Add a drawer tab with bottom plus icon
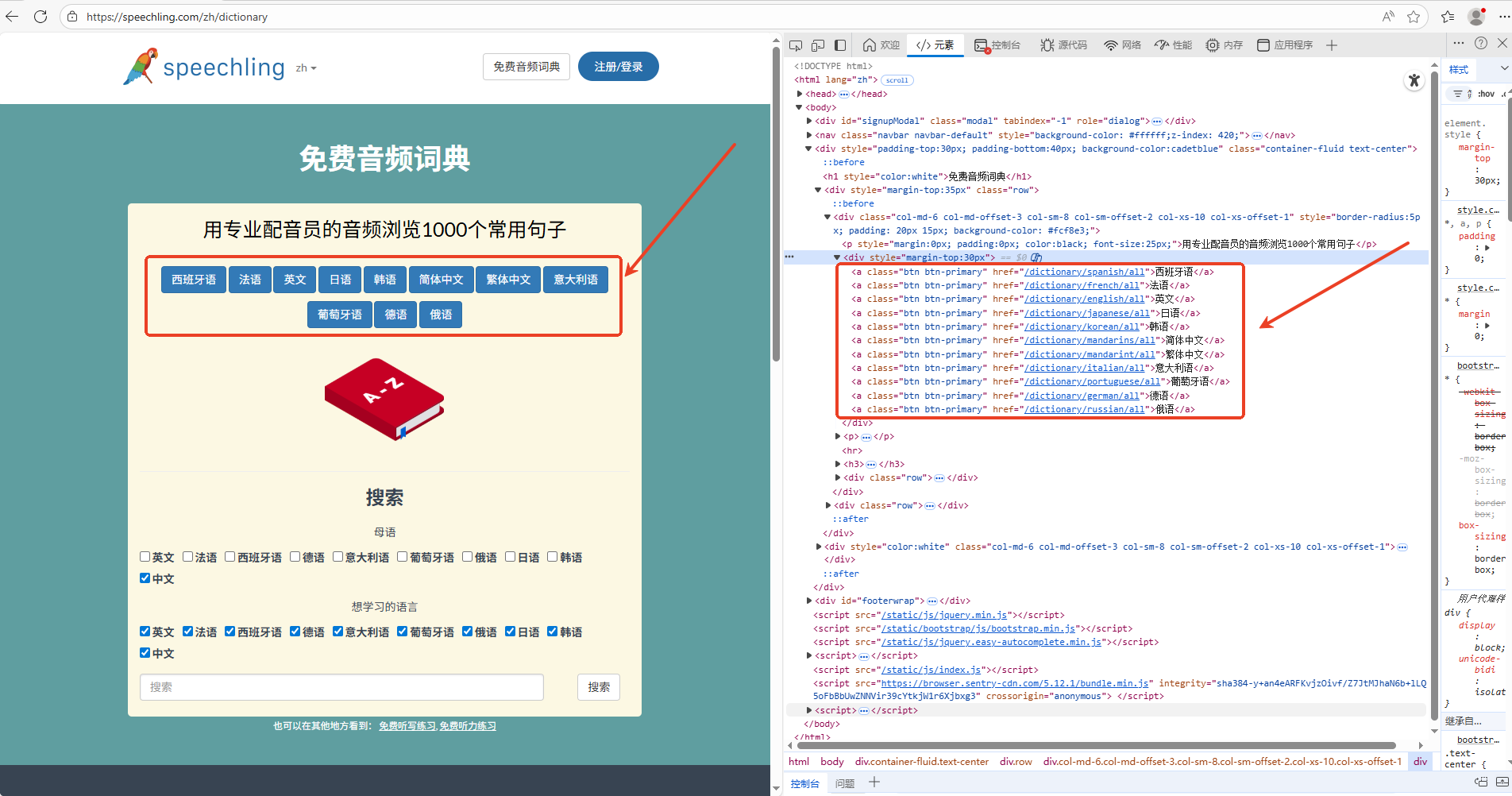The width and height of the screenshot is (1512, 796). click(874, 782)
